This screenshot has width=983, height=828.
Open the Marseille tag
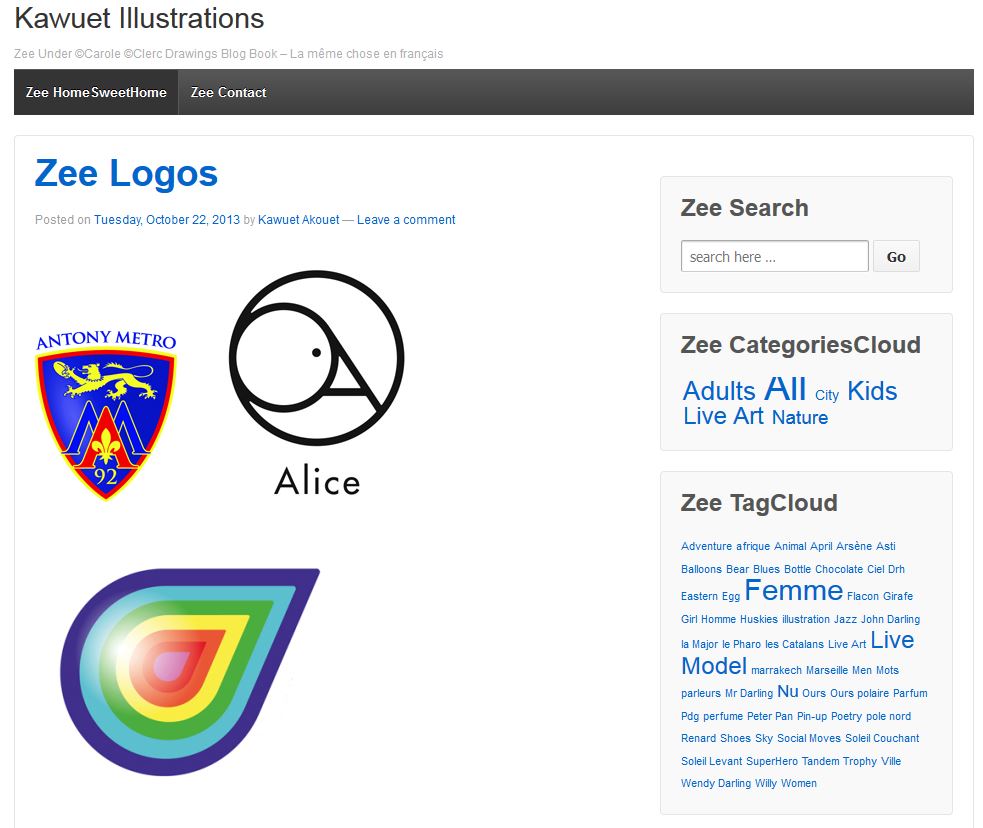point(827,670)
